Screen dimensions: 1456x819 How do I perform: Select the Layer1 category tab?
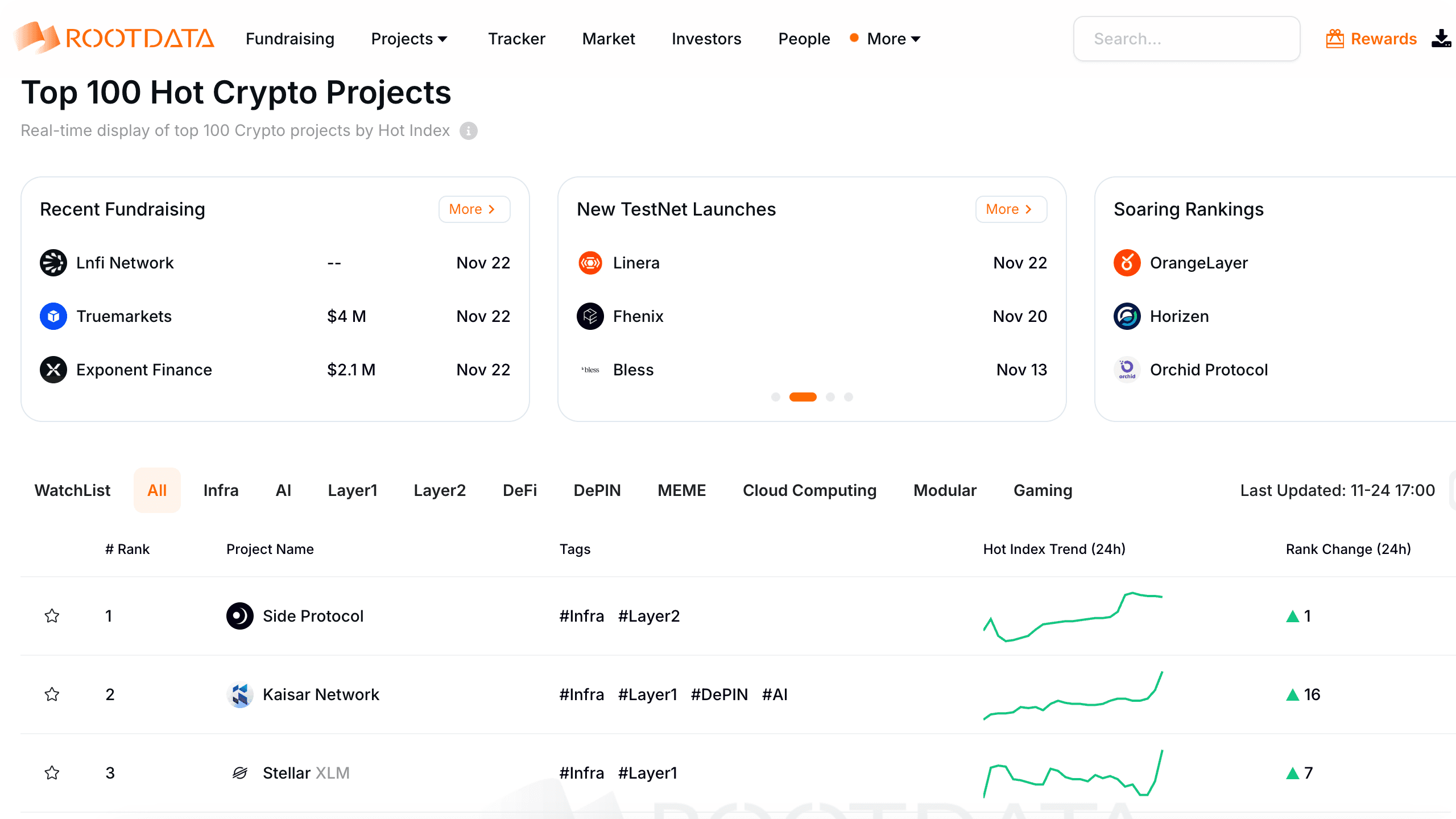pyautogui.click(x=353, y=490)
